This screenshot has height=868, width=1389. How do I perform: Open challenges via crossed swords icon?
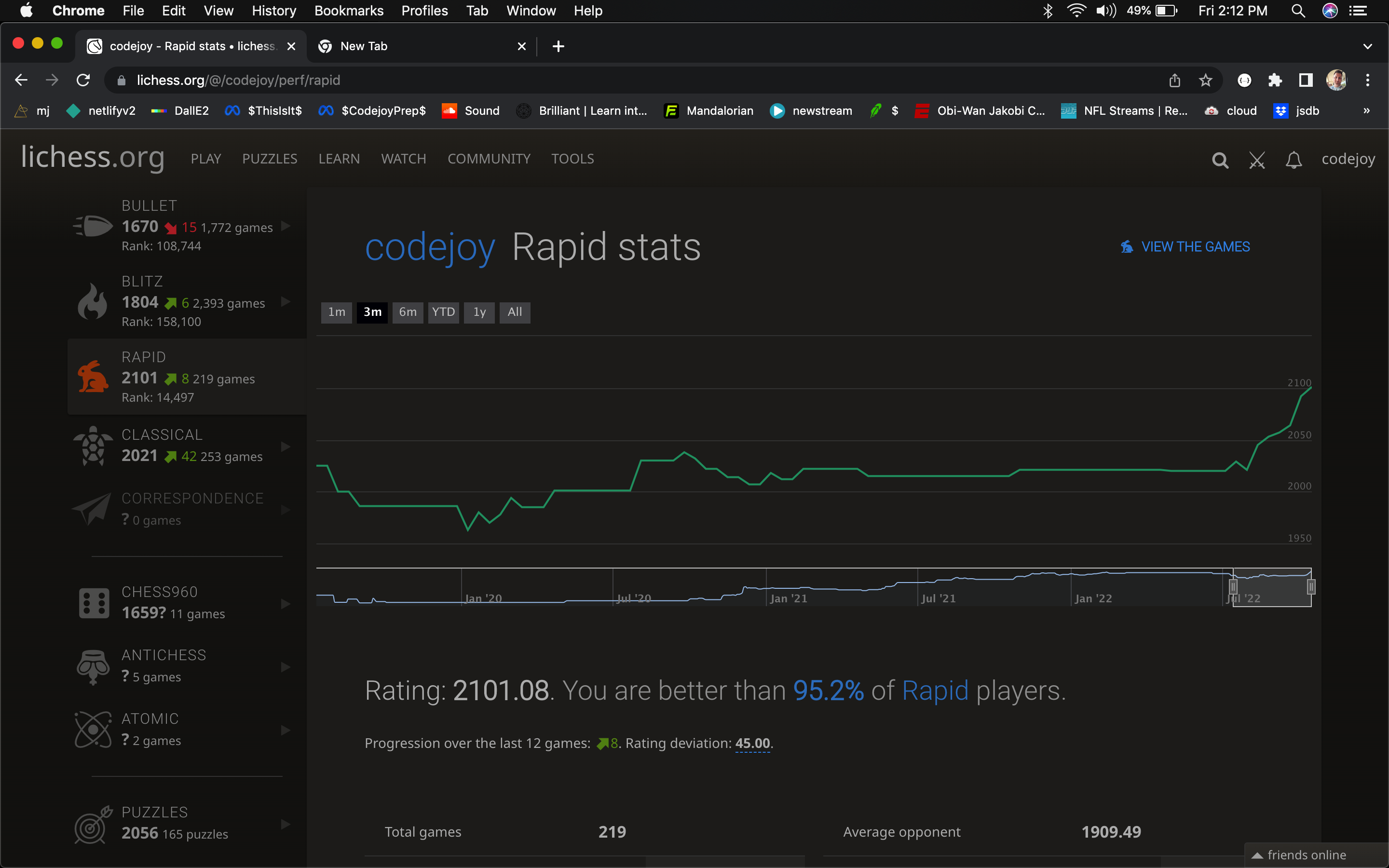[1257, 160]
